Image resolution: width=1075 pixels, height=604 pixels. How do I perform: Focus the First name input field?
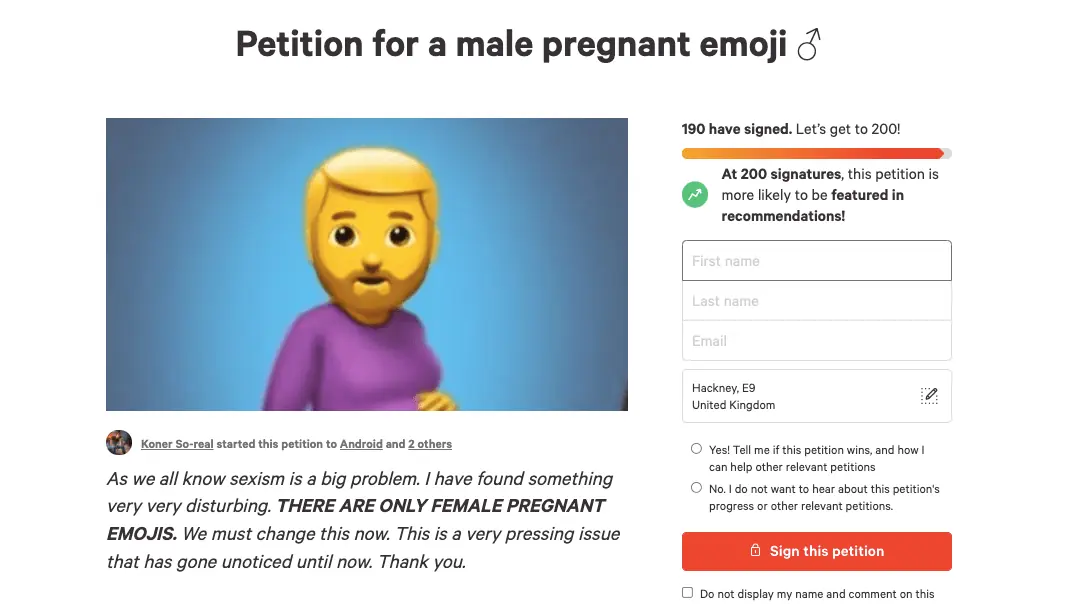click(816, 261)
